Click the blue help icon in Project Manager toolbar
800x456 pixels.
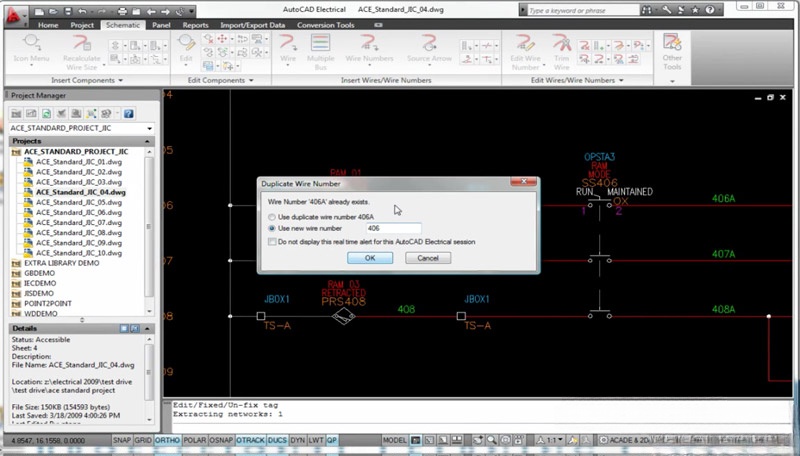coord(129,113)
